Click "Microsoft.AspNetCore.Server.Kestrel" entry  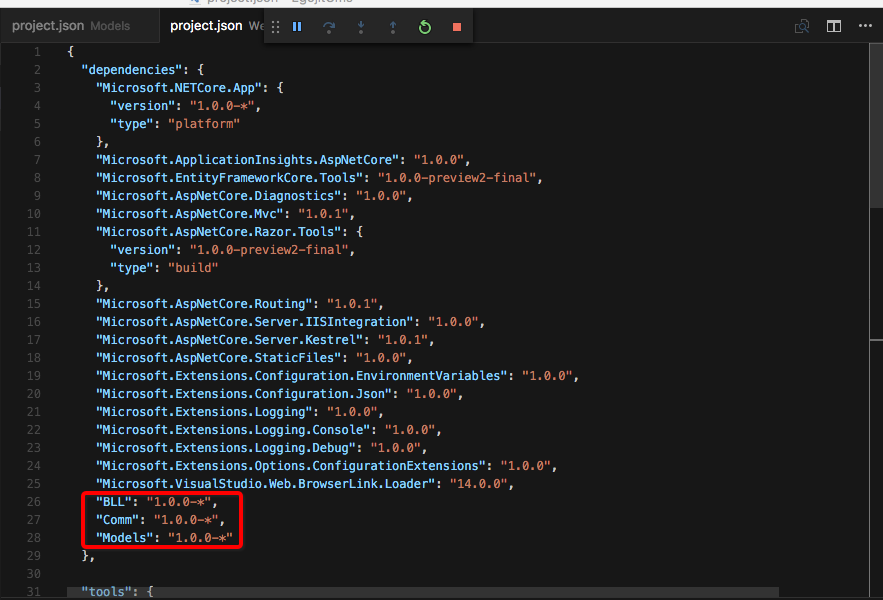[x=229, y=340]
